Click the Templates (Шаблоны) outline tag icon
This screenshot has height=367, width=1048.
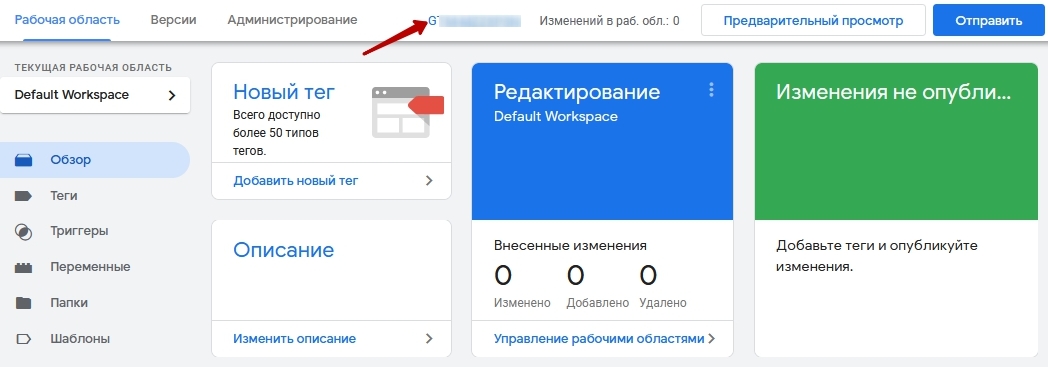pos(23,339)
